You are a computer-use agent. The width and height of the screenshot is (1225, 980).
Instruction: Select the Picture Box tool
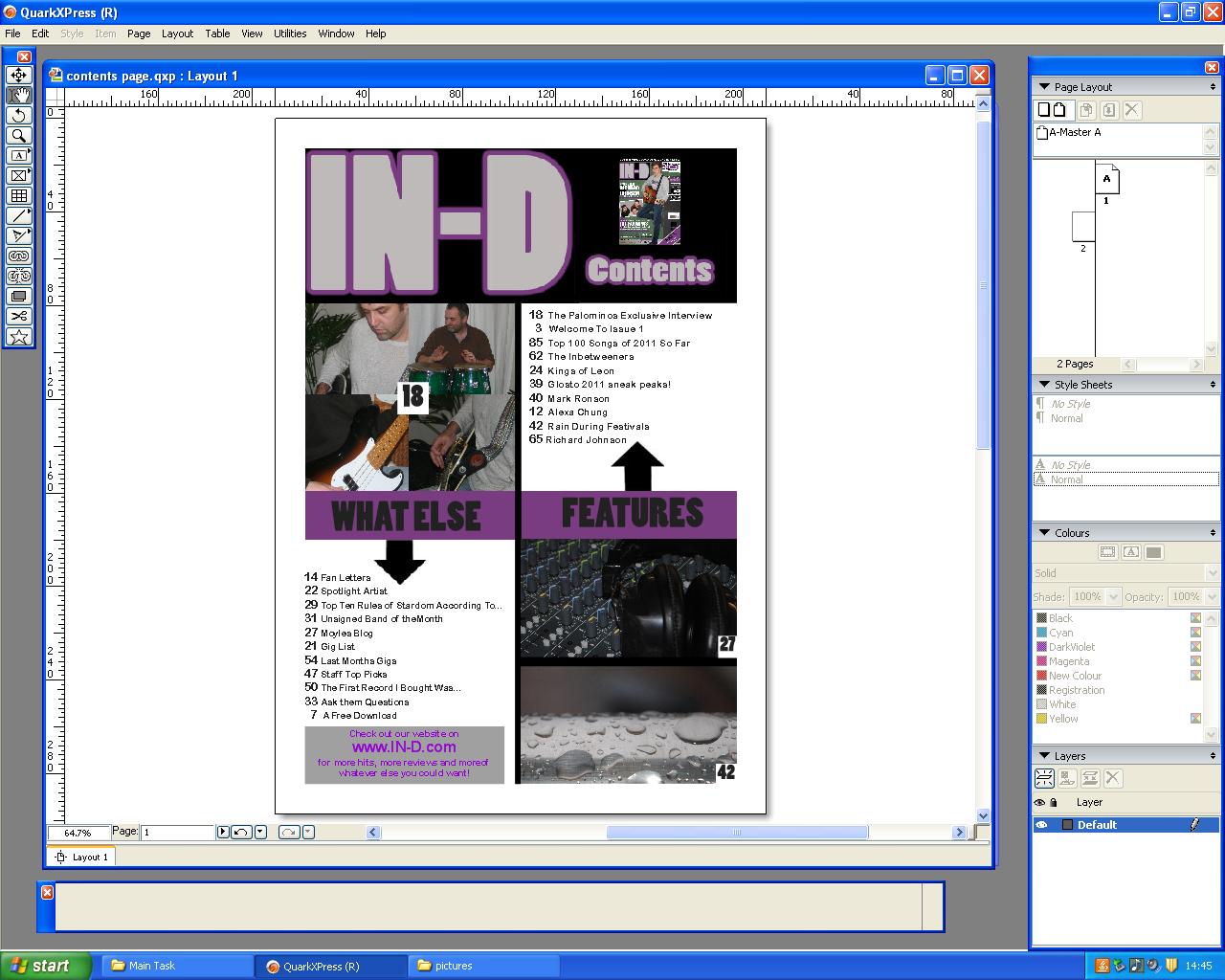tap(18, 175)
